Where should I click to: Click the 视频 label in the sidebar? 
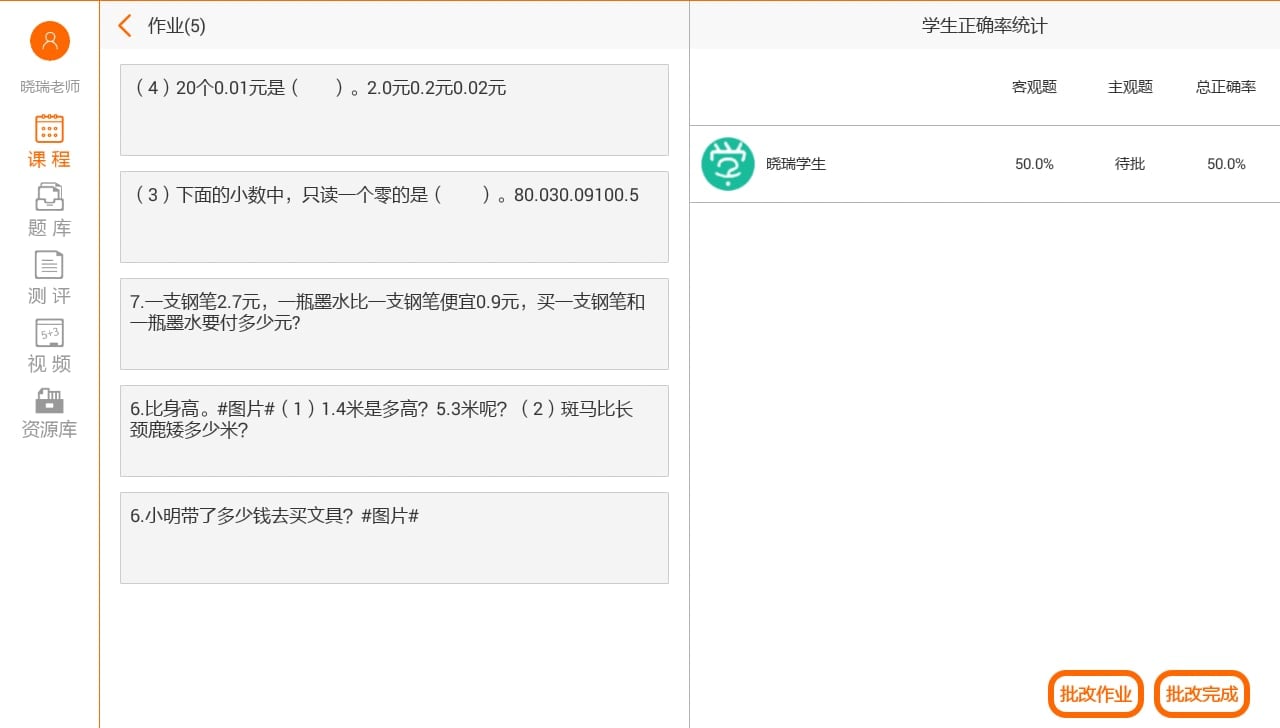(49, 364)
